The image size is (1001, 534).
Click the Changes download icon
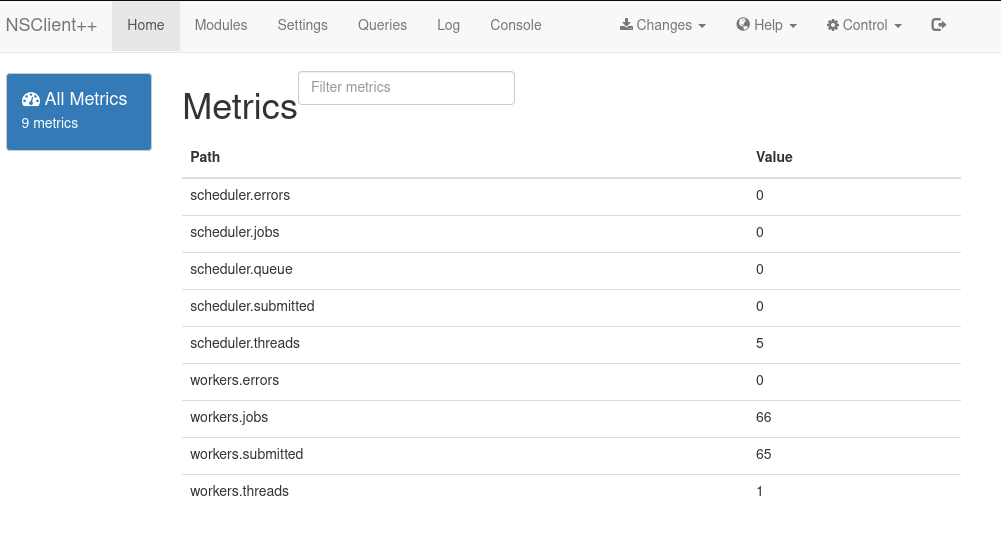click(626, 25)
